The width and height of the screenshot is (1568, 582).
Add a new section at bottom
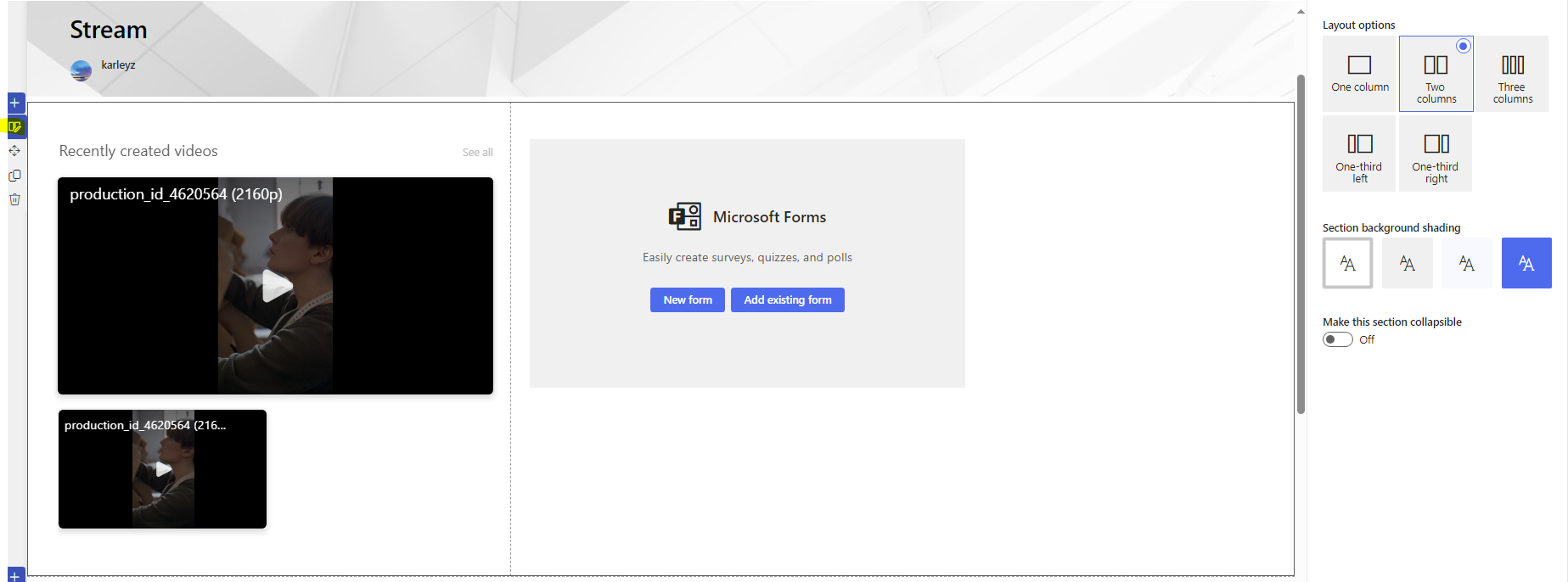click(15, 575)
